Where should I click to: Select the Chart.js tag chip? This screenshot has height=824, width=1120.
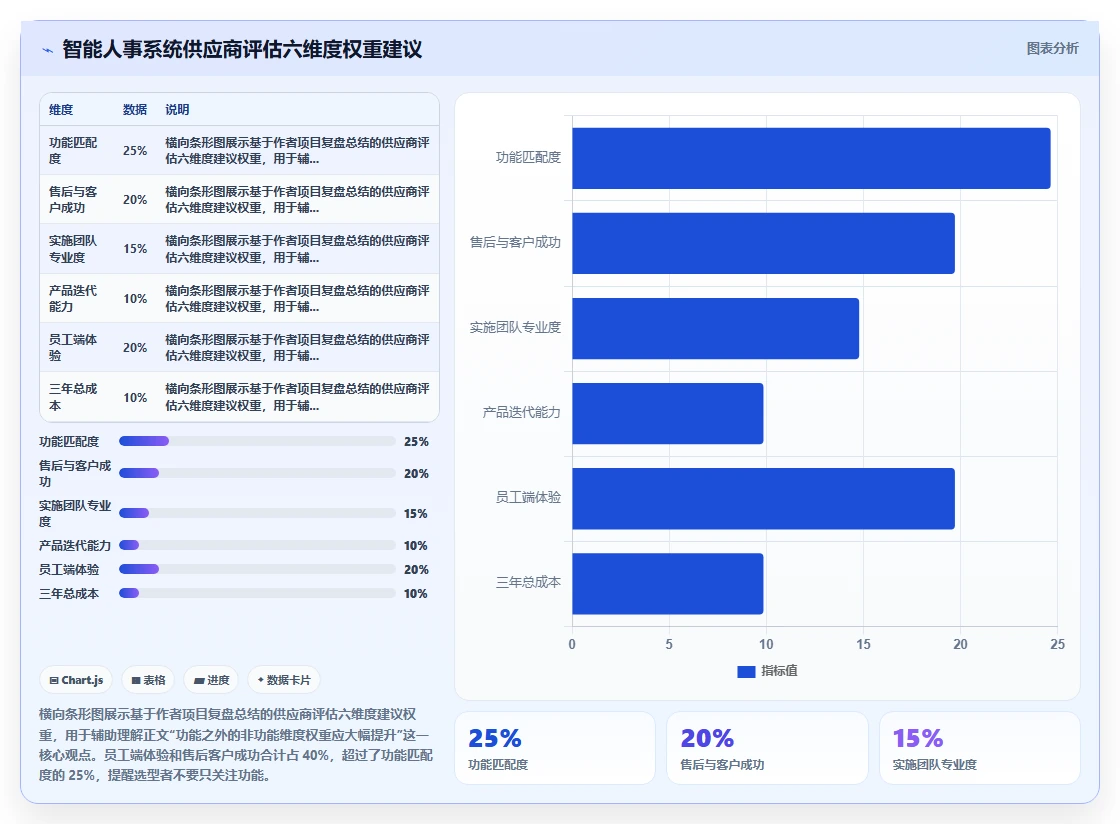pos(76,680)
